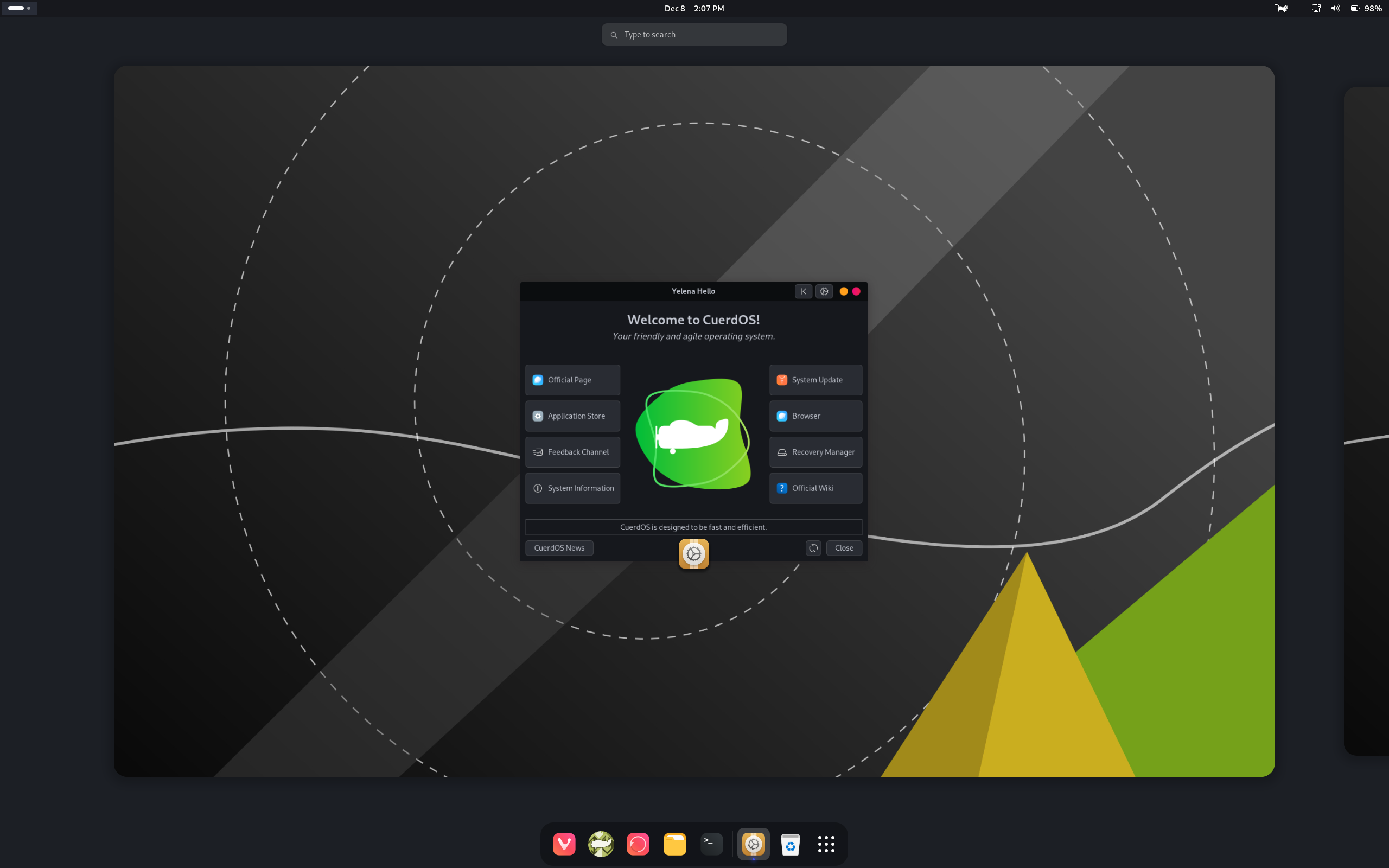
Task: Click 'CuerdOS is designed to be fast' text
Action: point(693,527)
